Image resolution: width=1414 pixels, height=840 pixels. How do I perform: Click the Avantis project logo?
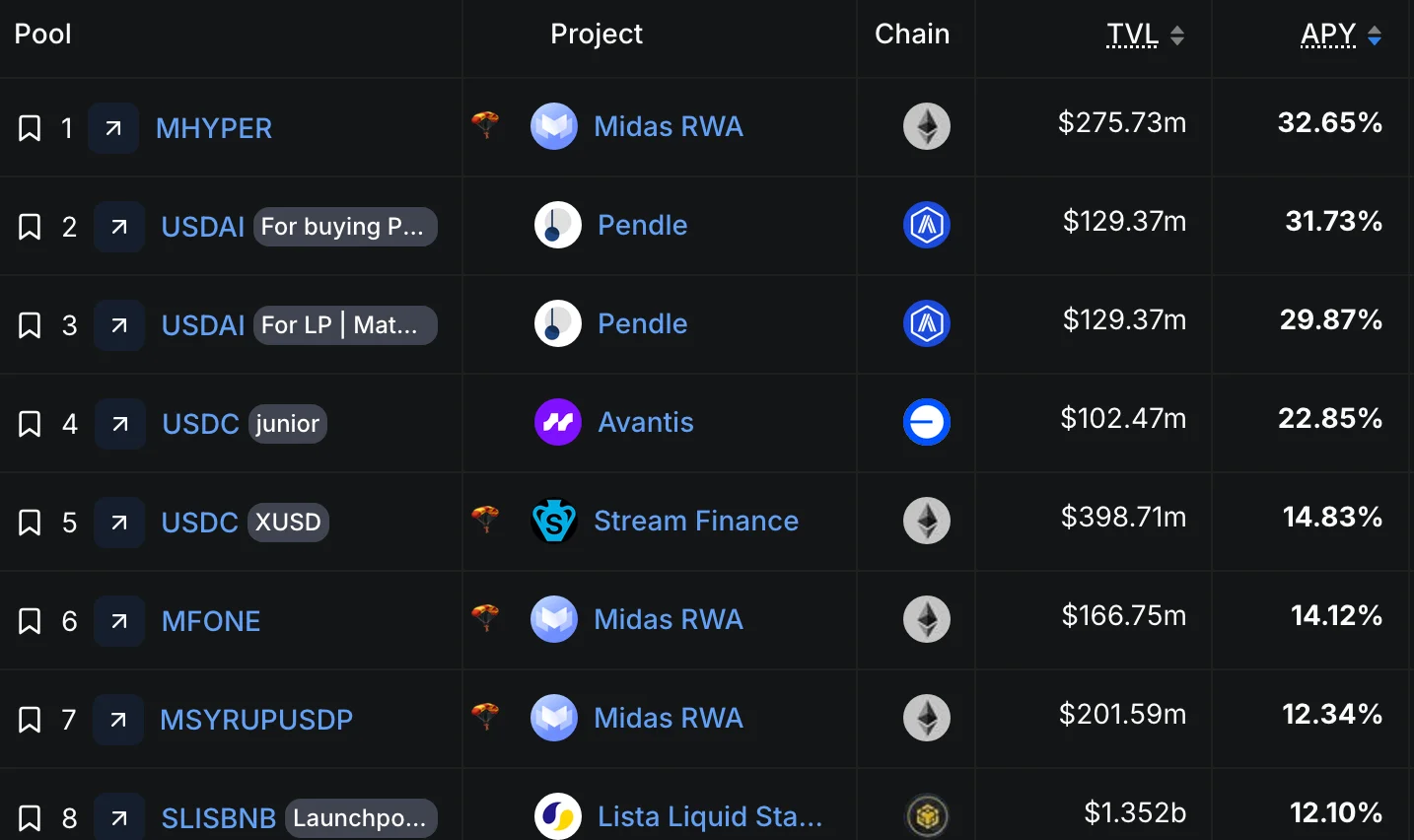tap(557, 422)
